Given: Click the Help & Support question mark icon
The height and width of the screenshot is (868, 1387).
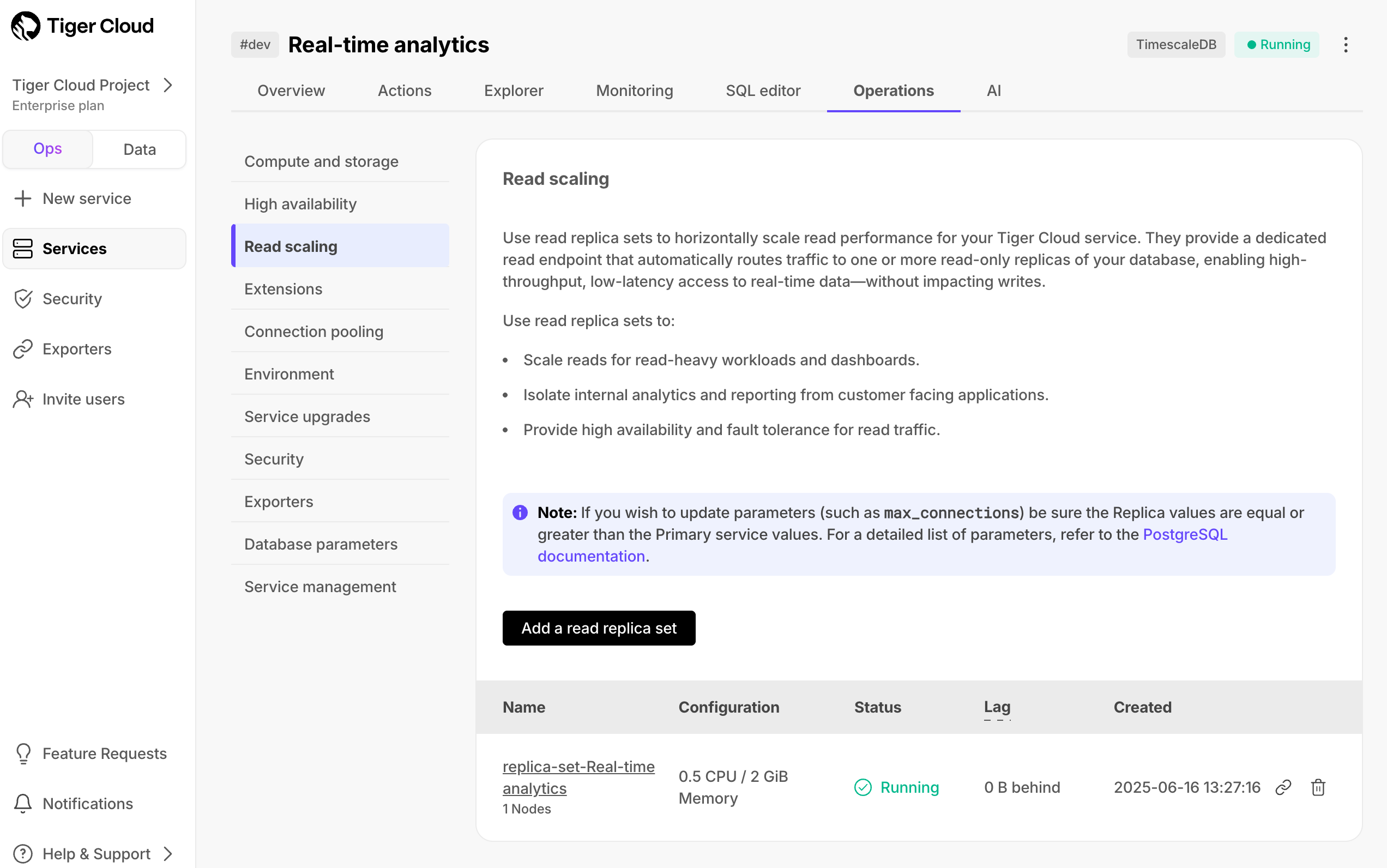Looking at the screenshot, I should [x=23, y=854].
